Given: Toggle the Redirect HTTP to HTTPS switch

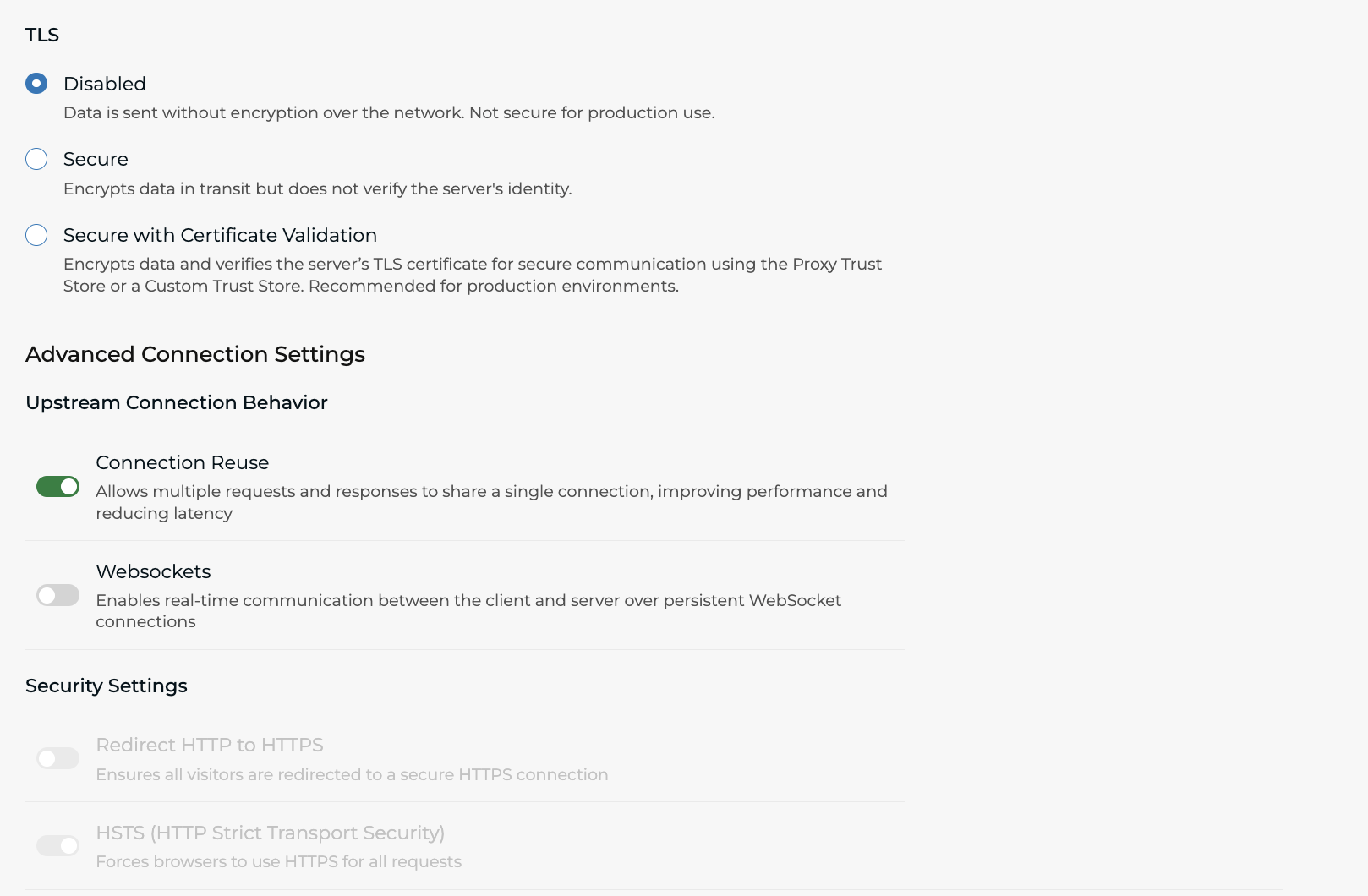Looking at the screenshot, I should [58, 758].
